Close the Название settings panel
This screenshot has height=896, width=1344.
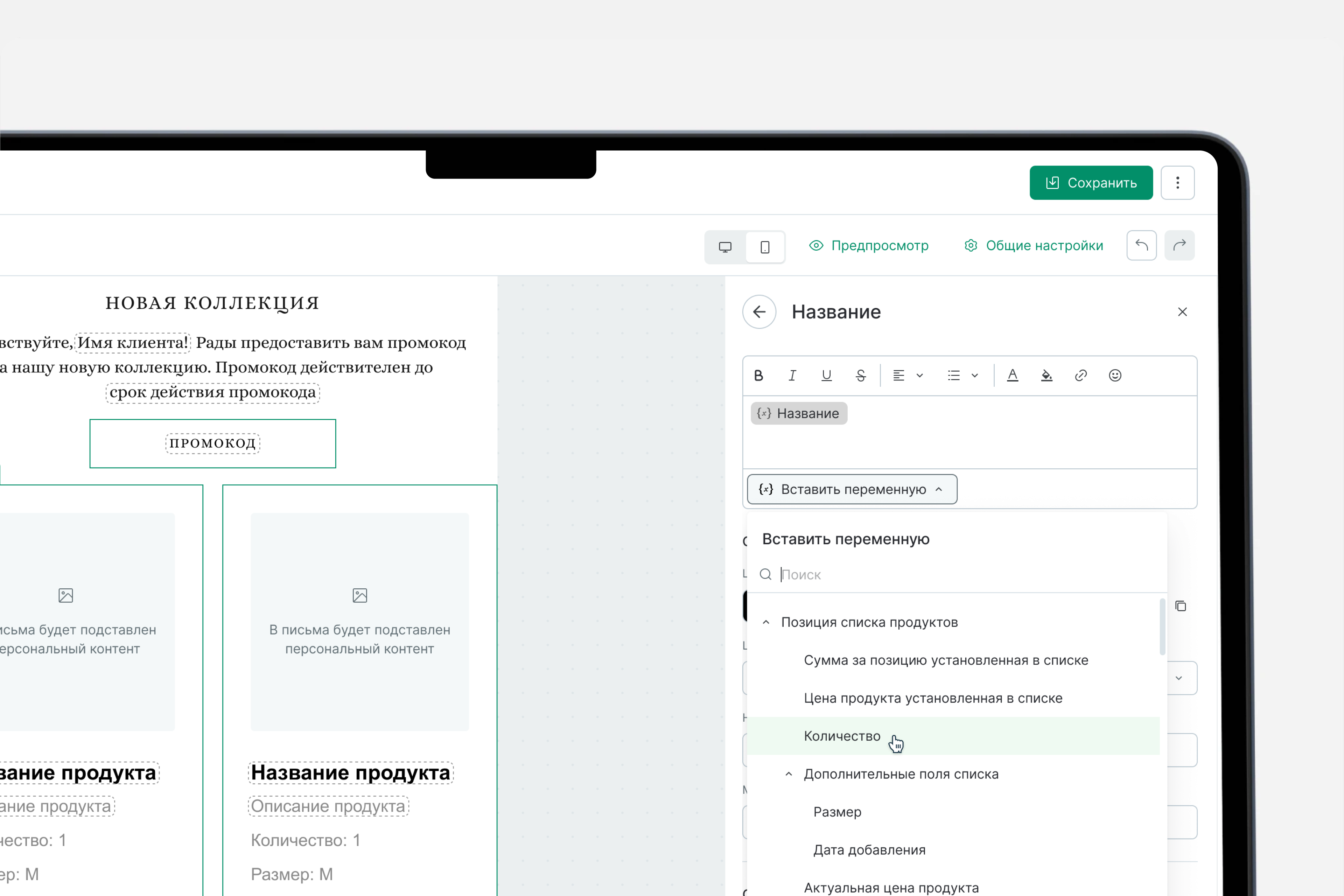click(x=1182, y=311)
